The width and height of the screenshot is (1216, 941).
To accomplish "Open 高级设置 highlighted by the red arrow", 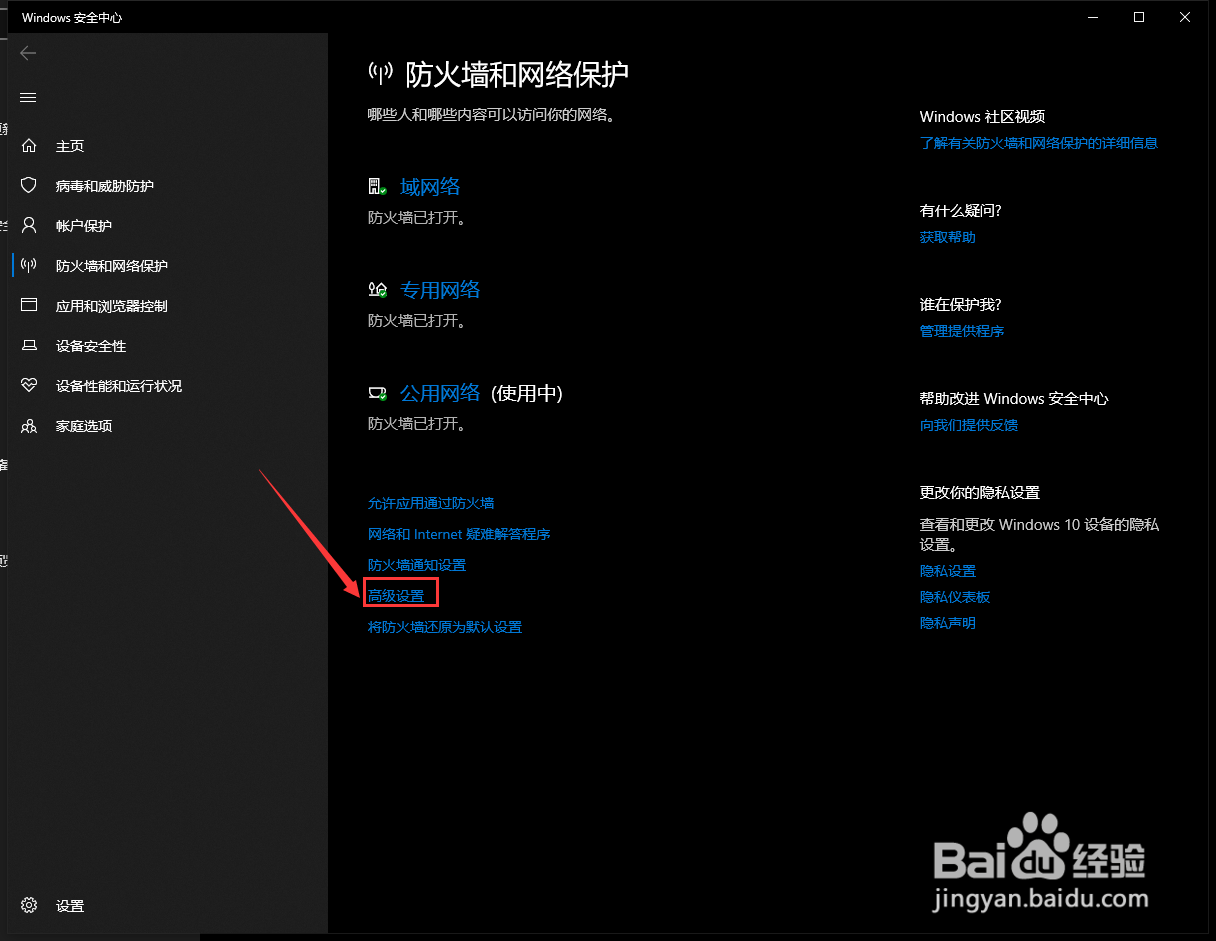I will point(400,592).
